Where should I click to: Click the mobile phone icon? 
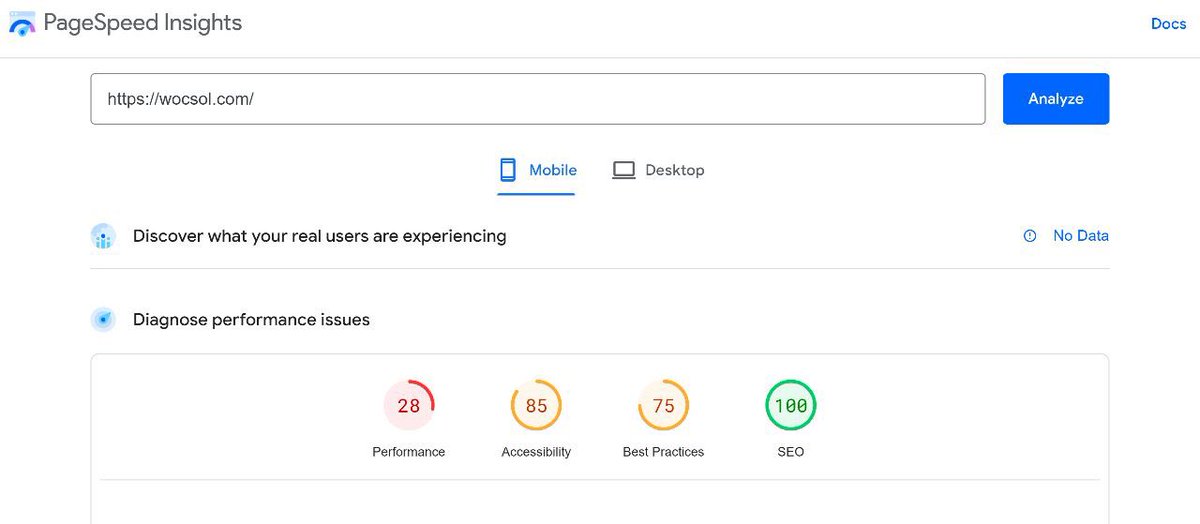click(508, 170)
